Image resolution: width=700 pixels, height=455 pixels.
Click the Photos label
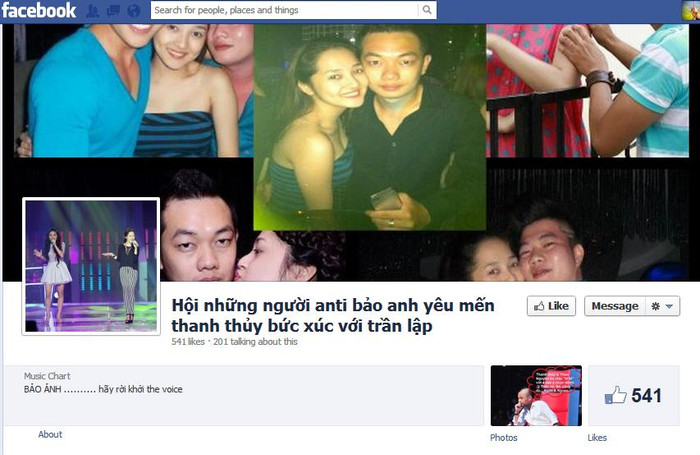pos(504,438)
